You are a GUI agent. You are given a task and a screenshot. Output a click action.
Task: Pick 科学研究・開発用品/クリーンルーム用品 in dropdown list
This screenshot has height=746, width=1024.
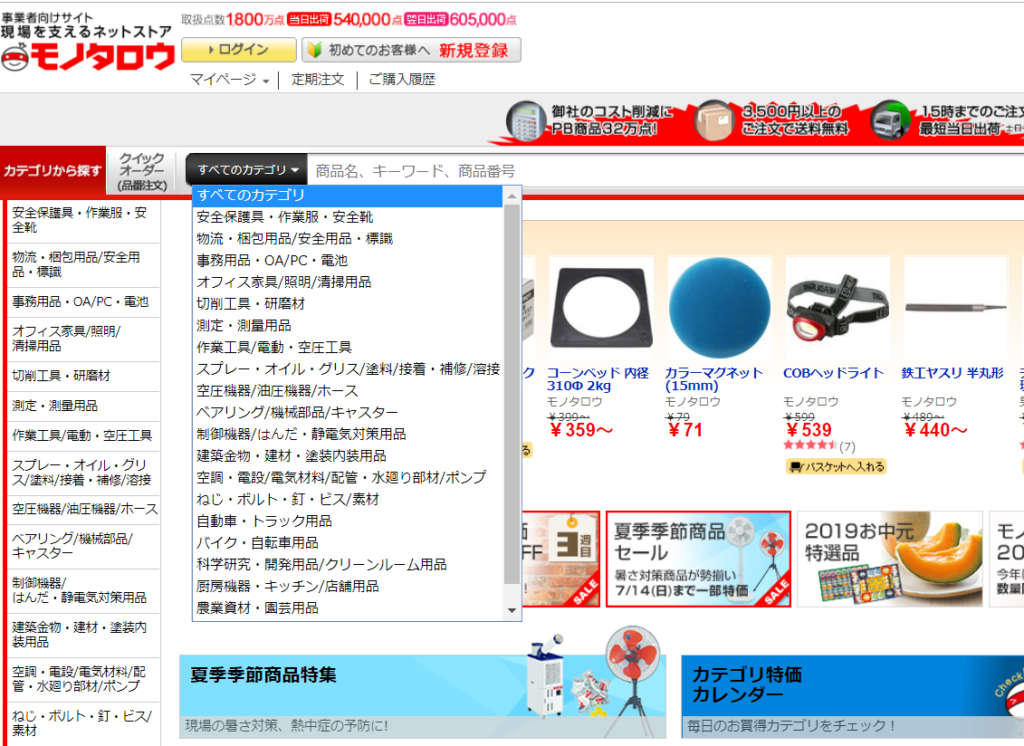[348, 564]
